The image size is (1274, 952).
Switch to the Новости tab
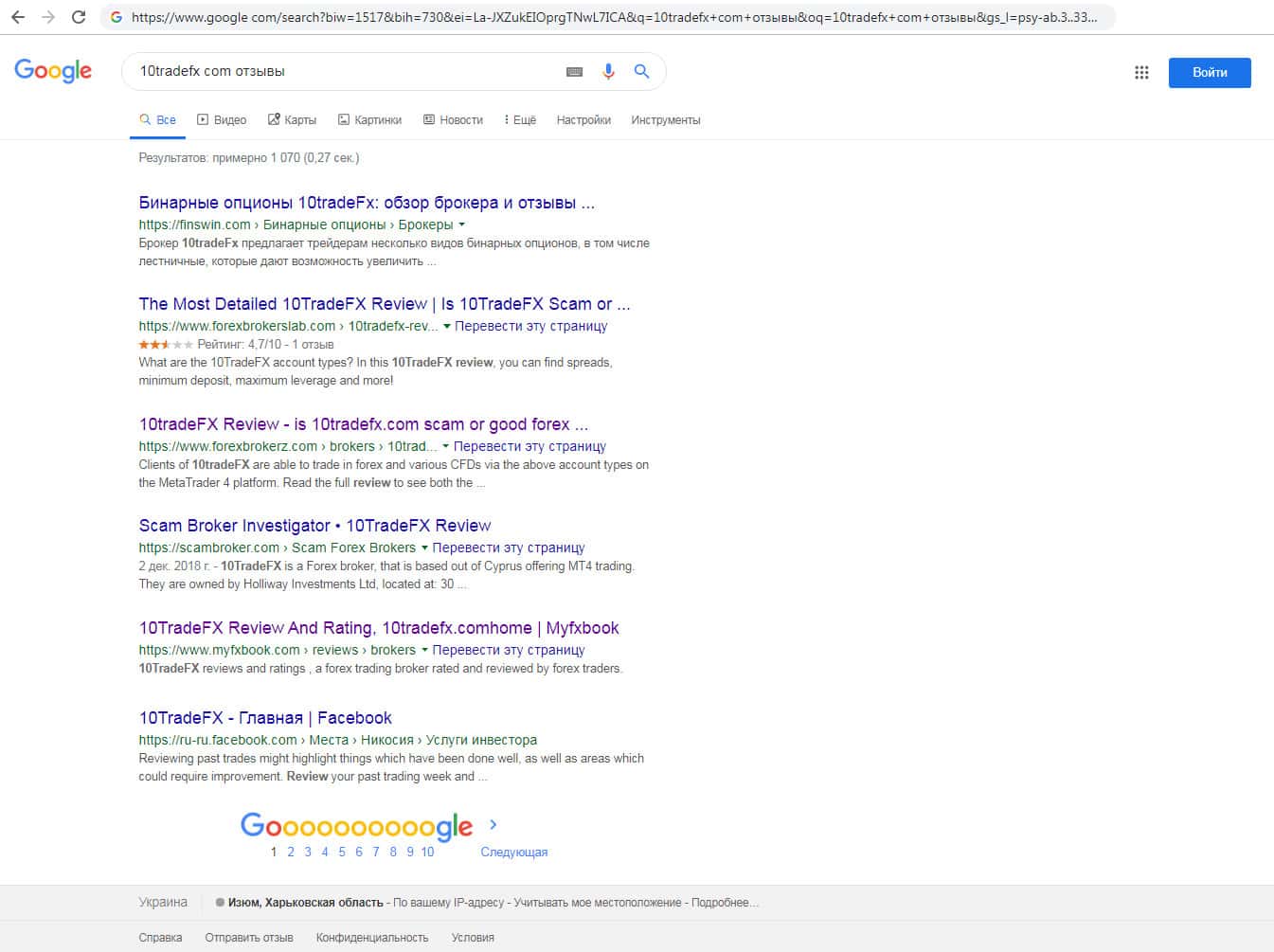(453, 120)
